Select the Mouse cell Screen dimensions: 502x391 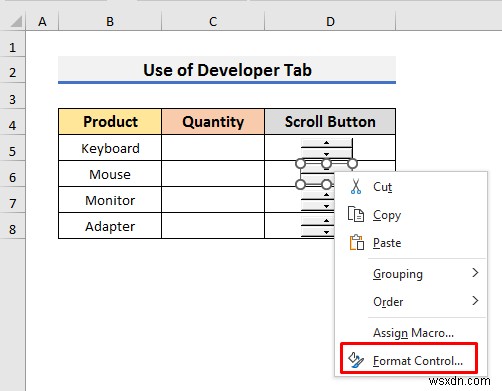(110, 174)
